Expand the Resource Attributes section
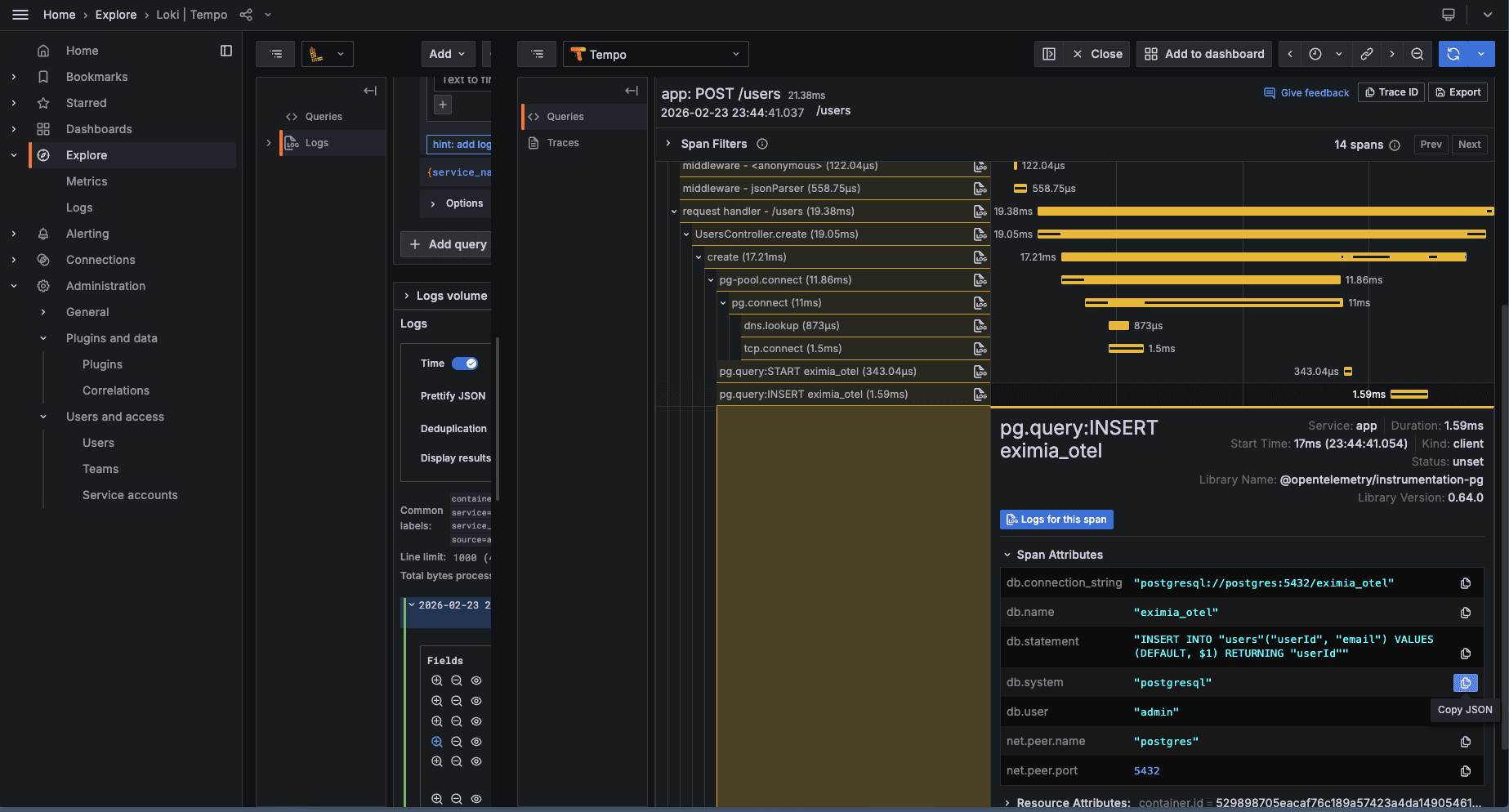Image resolution: width=1509 pixels, height=812 pixels. pyautogui.click(x=1007, y=802)
